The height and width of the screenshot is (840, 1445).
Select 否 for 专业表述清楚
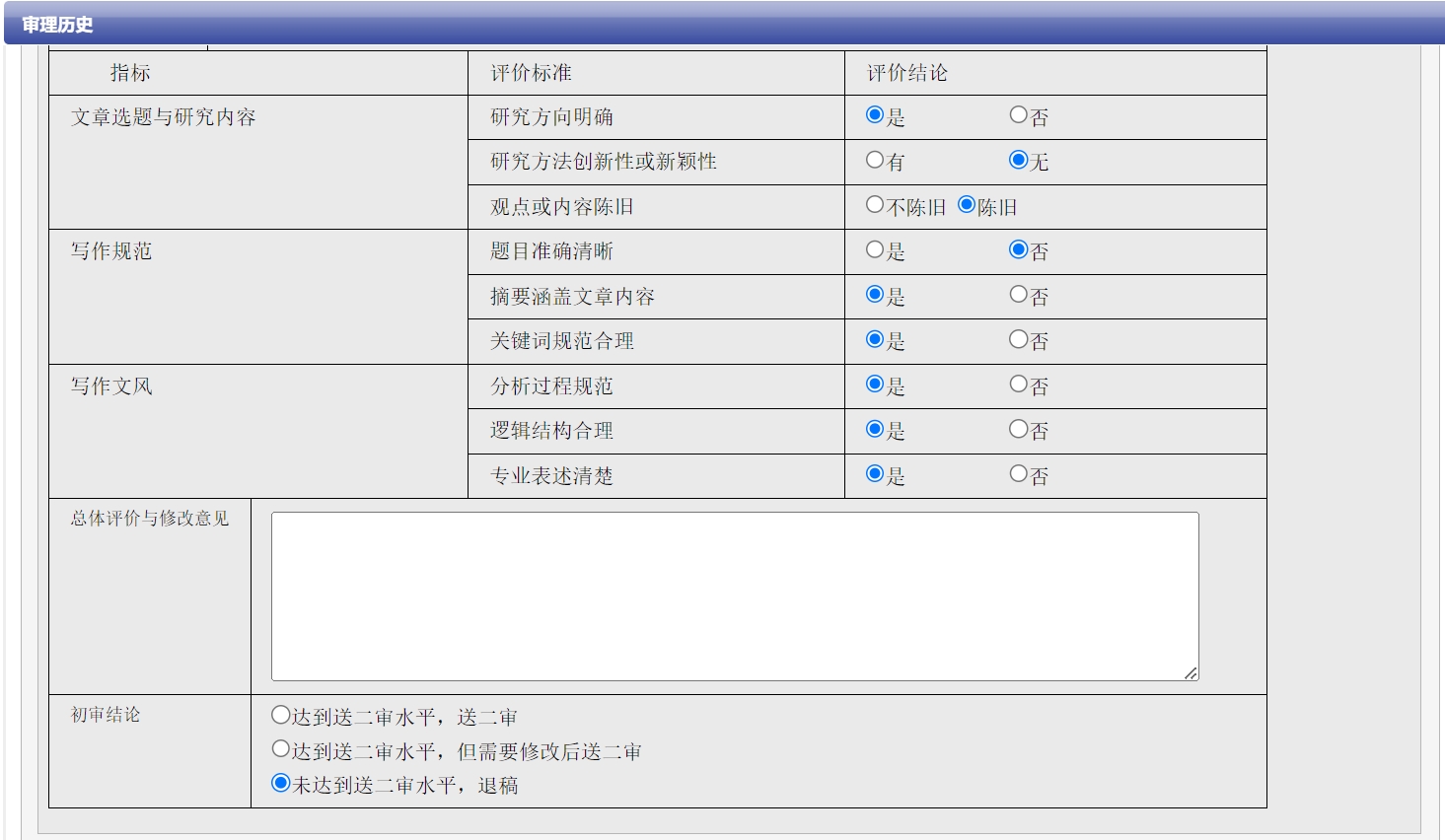(x=1019, y=474)
